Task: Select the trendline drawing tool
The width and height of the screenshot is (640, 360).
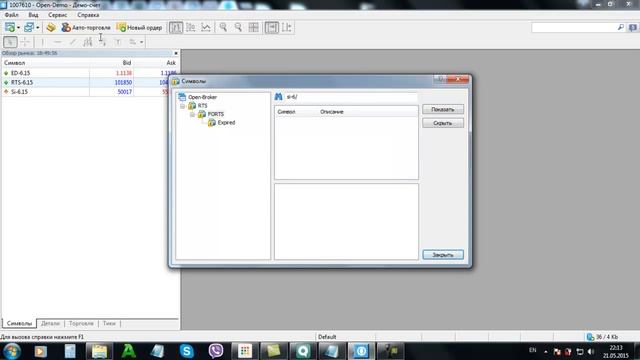Action: 73,42
